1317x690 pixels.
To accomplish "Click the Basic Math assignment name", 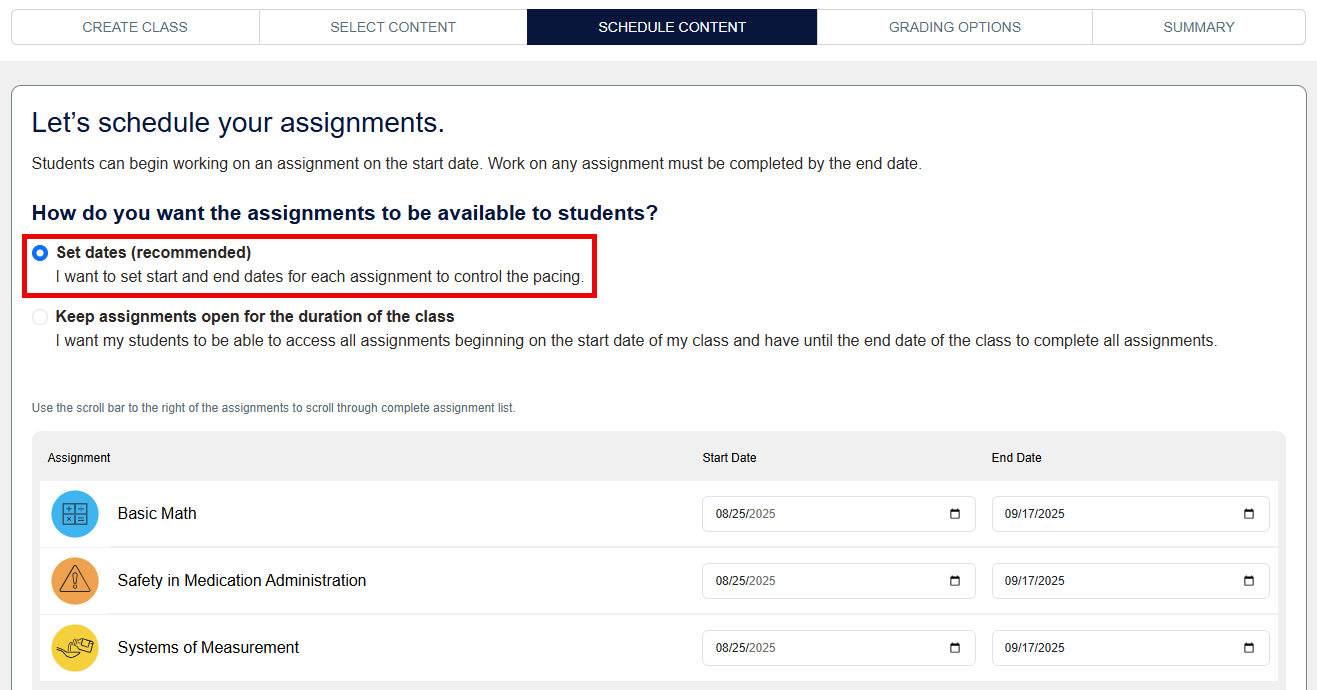I will point(157,514).
